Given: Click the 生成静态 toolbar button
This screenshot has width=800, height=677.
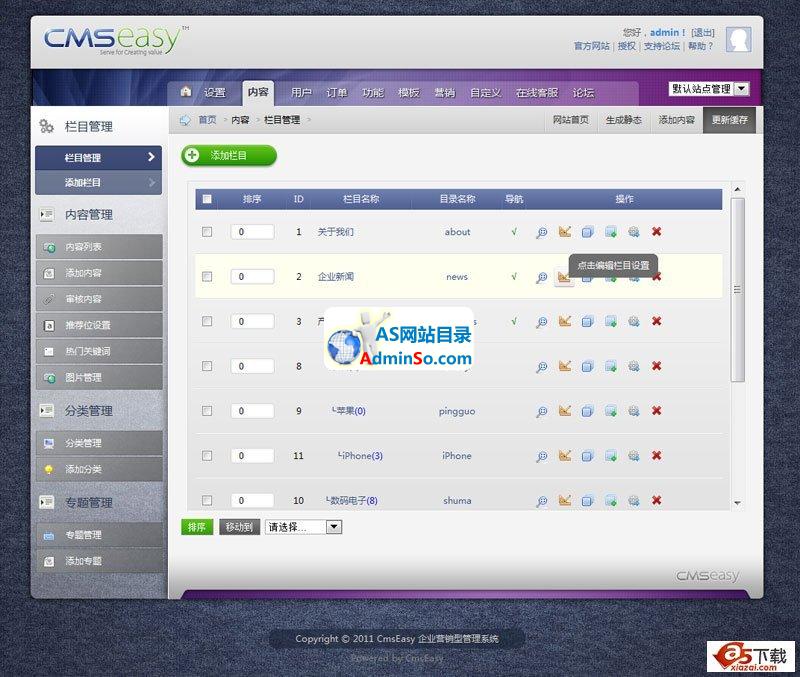Looking at the screenshot, I should pyautogui.click(x=623, y=120).
